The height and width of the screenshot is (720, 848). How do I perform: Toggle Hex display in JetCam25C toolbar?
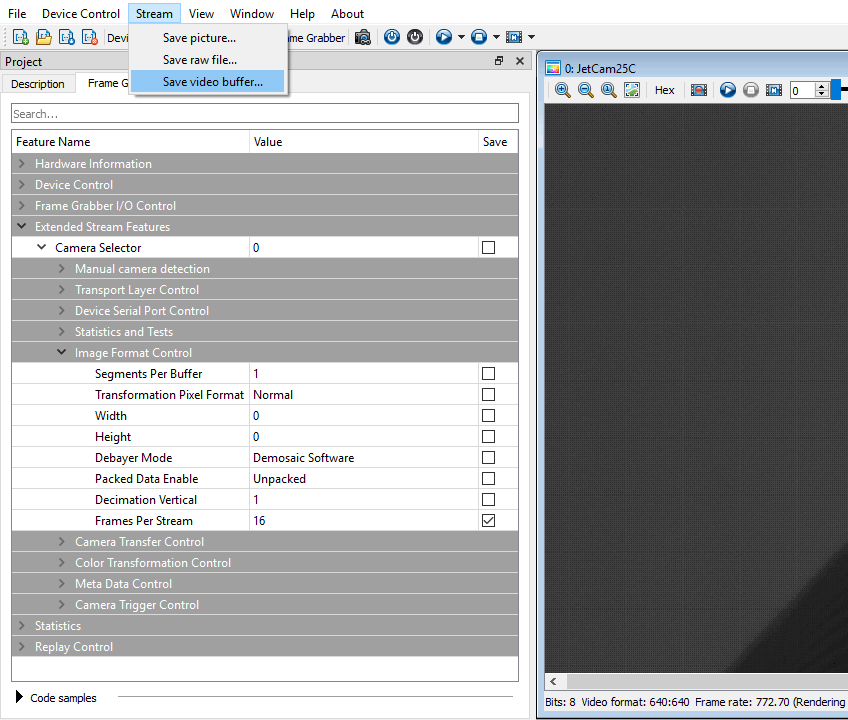665,90
